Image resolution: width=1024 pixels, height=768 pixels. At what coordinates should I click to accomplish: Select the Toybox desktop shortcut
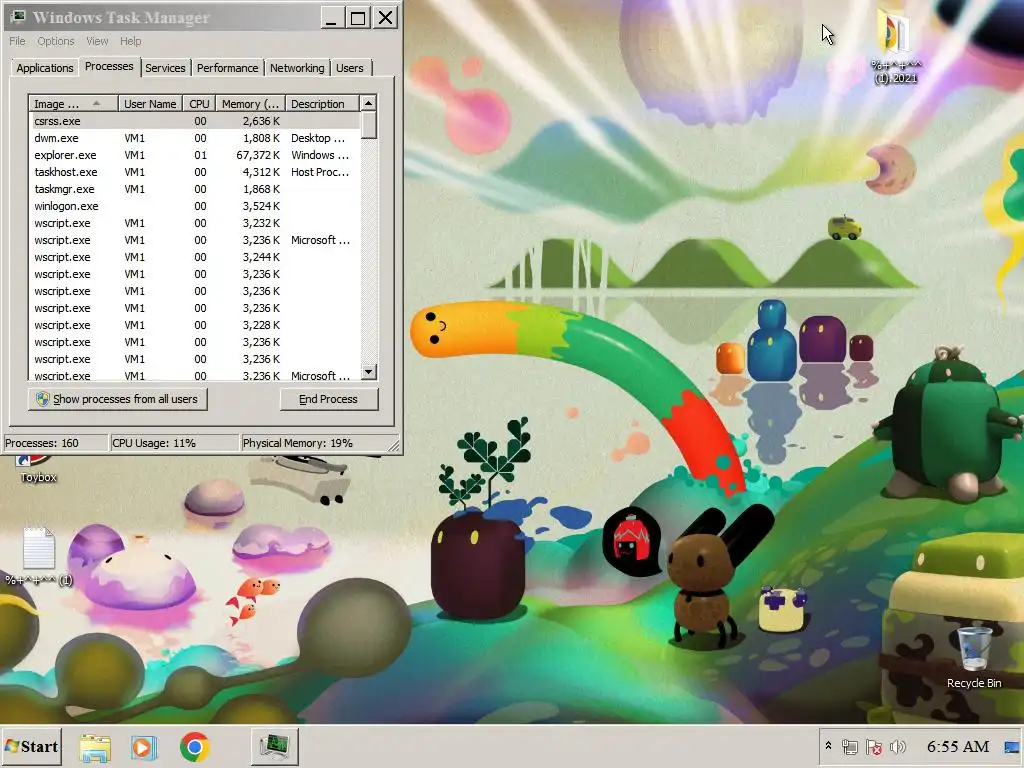(x=38, y=469)
